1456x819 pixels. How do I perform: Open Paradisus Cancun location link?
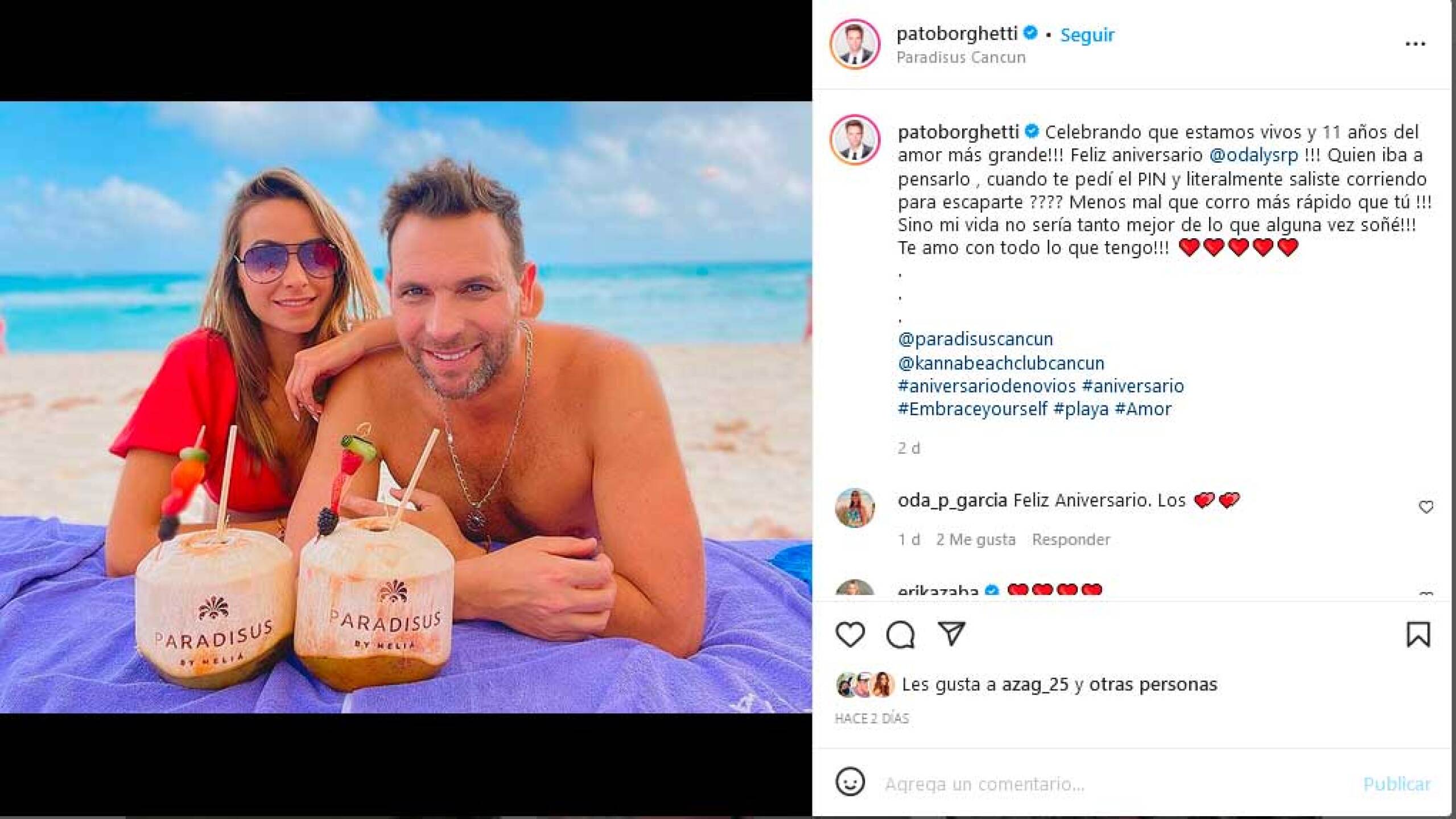tap(961, 57)
